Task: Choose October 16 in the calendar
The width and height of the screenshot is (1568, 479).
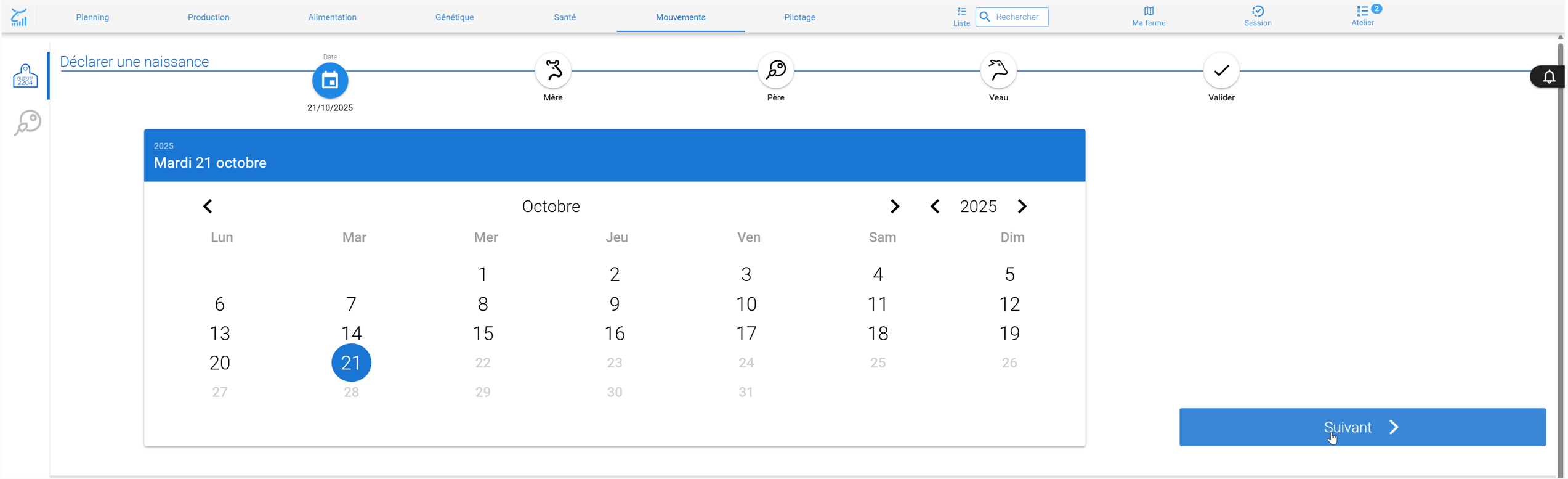Action: (616, 334)
